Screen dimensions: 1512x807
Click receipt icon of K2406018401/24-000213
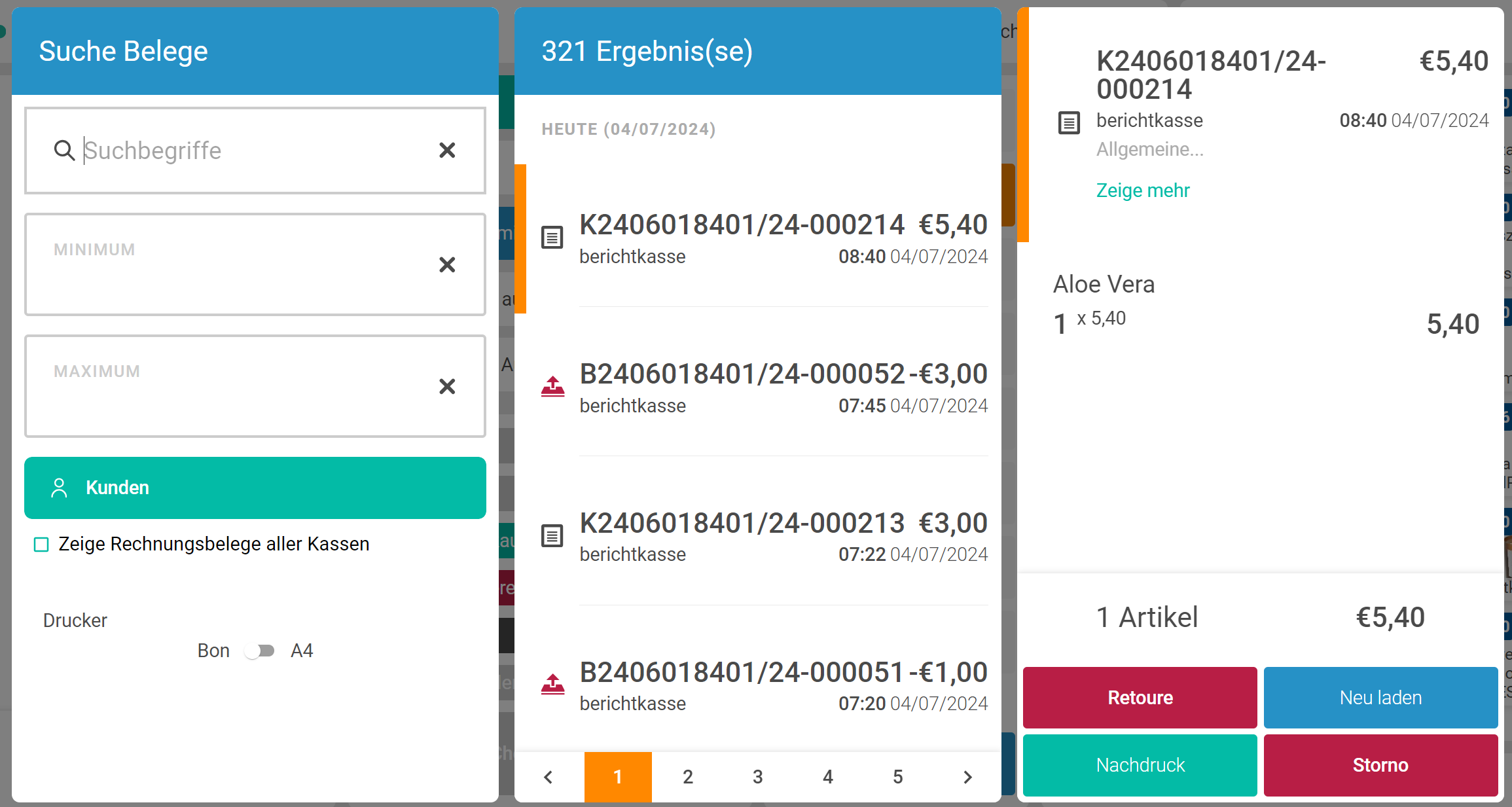point(552,536)
